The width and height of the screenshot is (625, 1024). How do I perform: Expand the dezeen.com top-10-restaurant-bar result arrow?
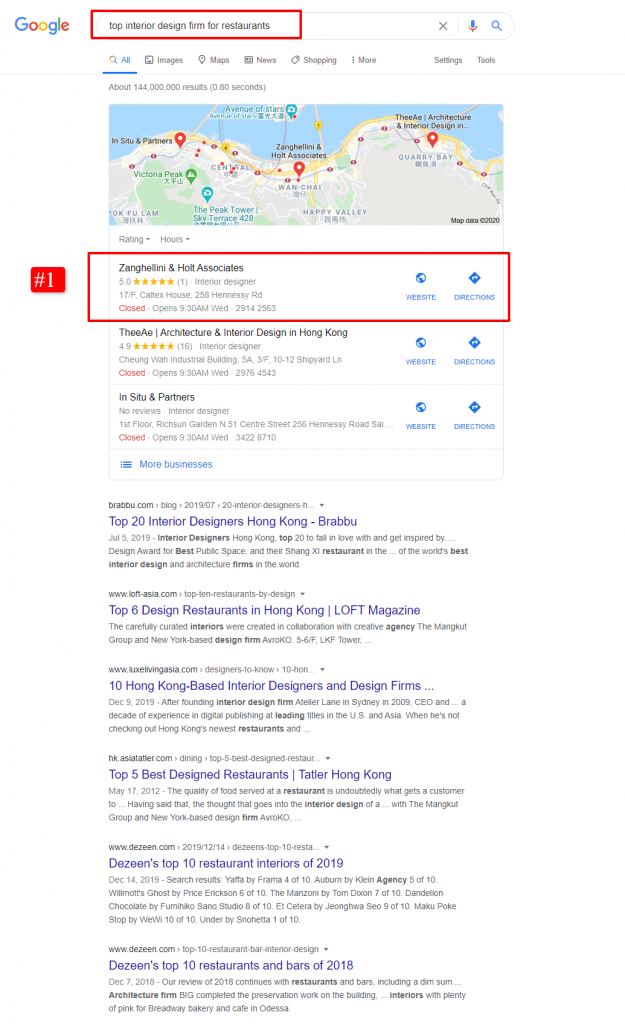(326, 950)
